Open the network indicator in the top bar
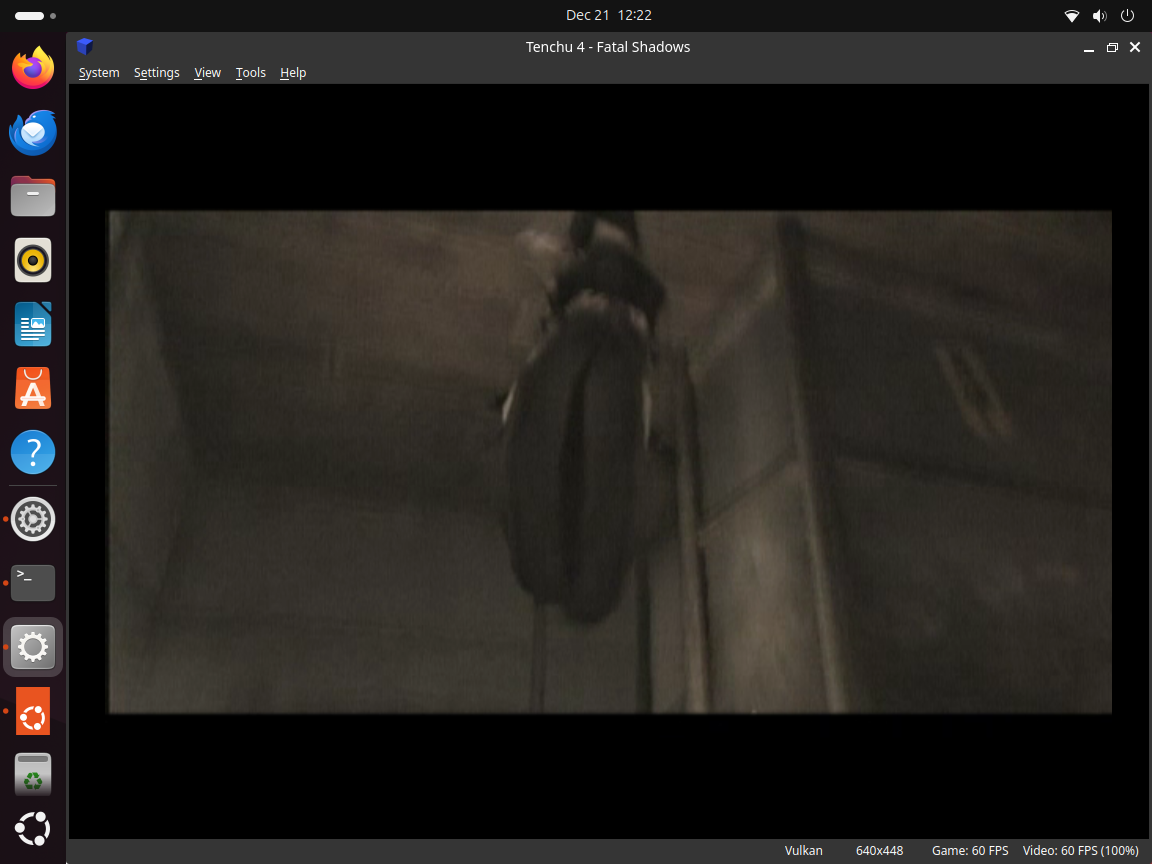The width and height of the screenshot is (1152, 864). point(1072,15)
